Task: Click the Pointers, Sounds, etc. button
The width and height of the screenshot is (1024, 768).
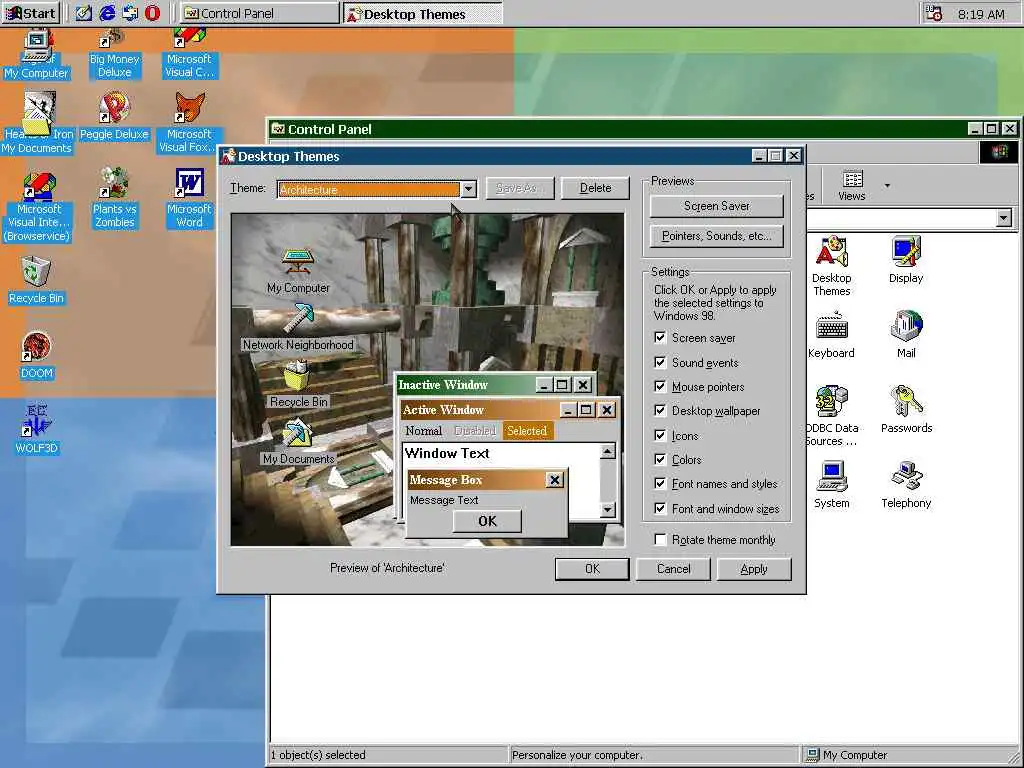Action: 716,236
